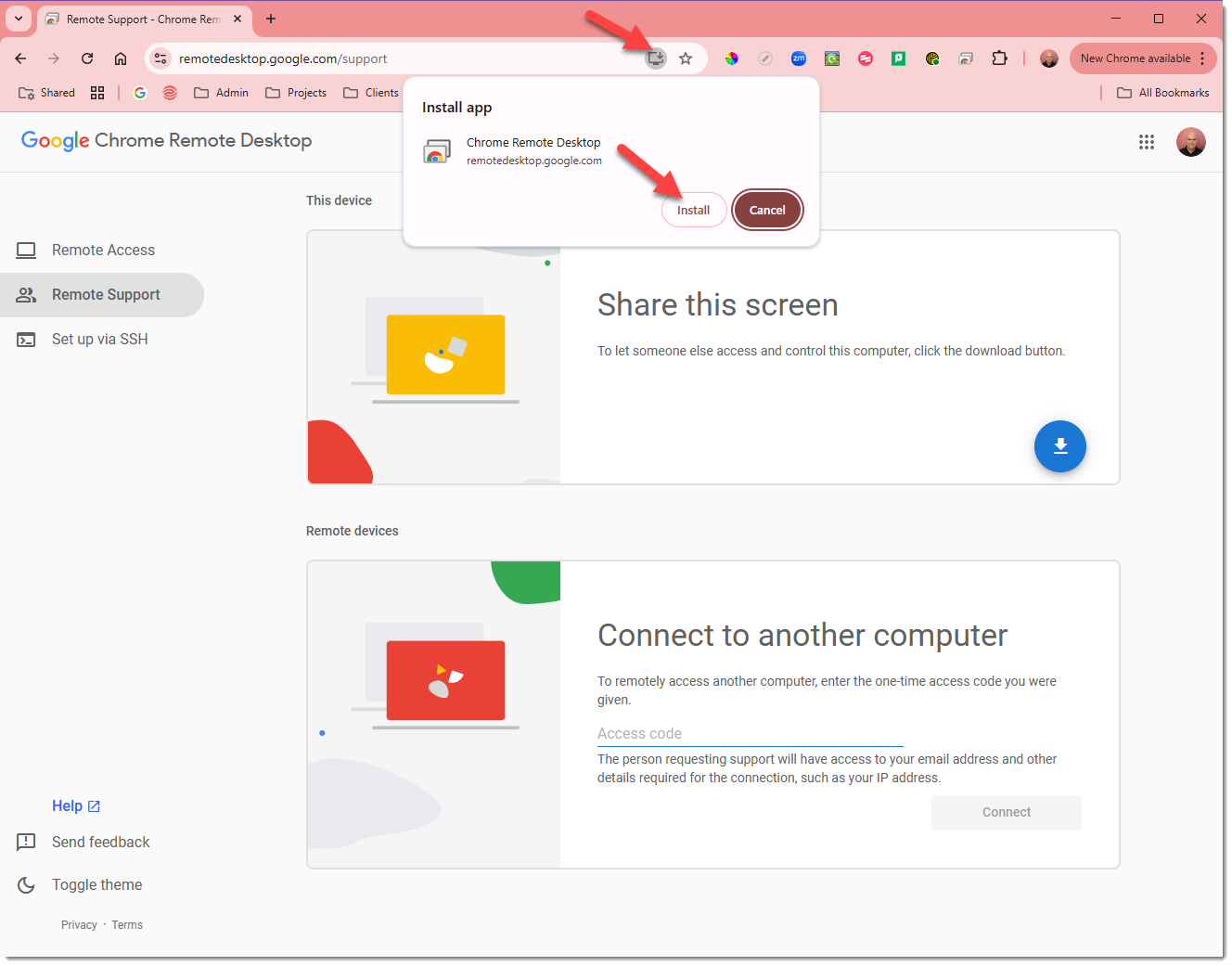Click the Google Chrome Remote Desktop logo

(167, 141)
